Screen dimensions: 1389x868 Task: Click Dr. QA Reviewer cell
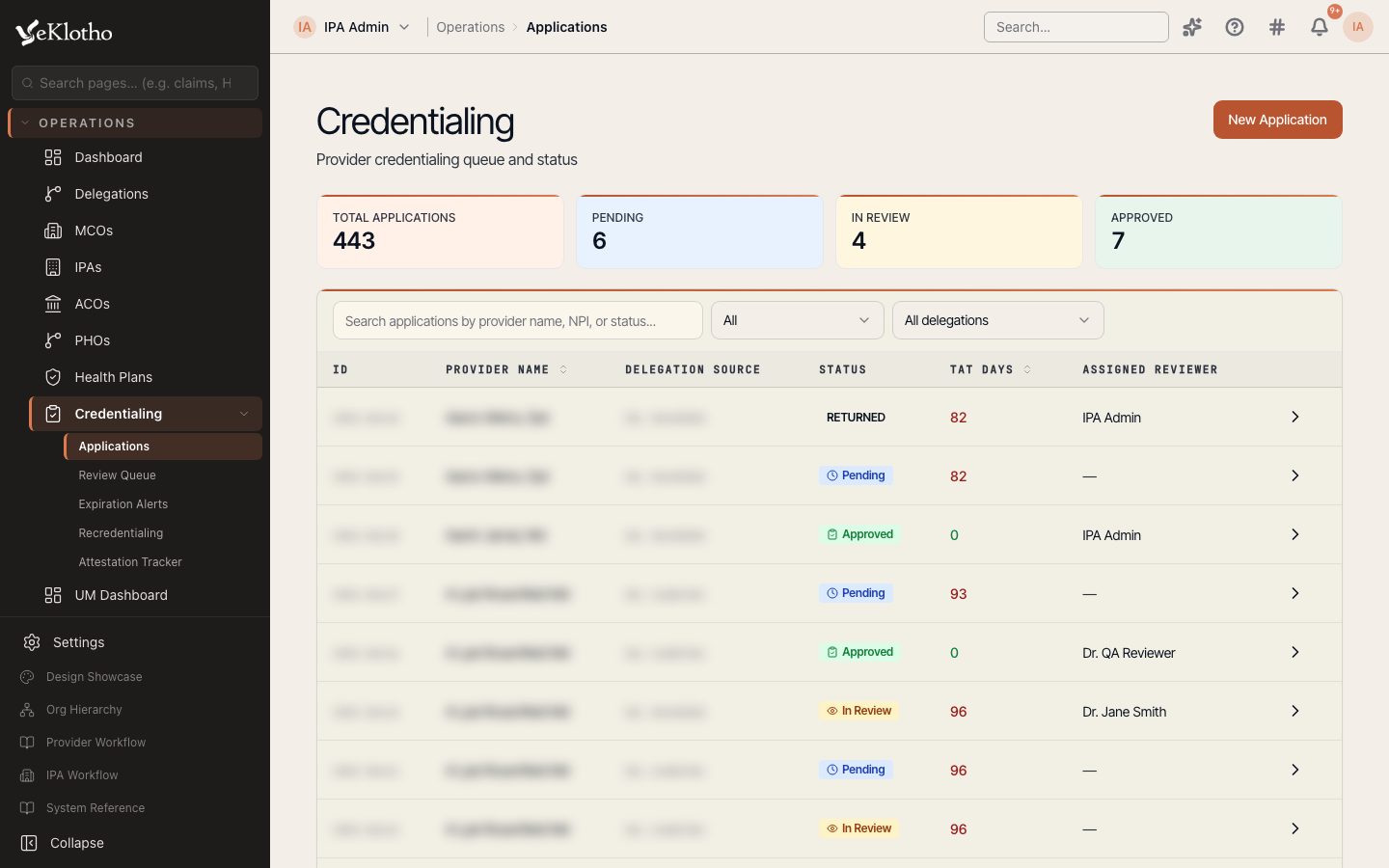click(x=1129, y=653)
